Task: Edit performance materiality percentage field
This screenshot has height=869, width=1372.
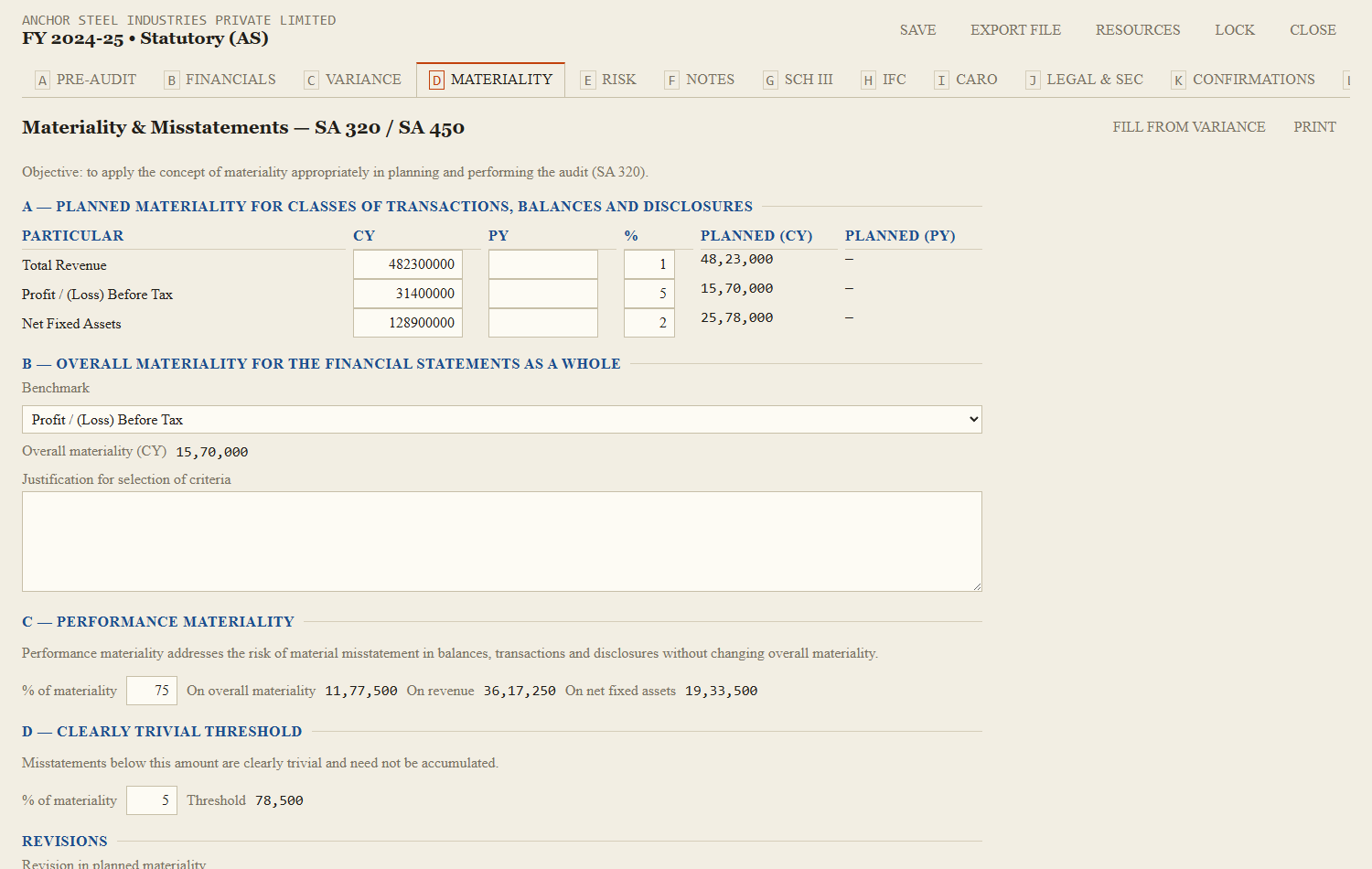Action: 152,691
